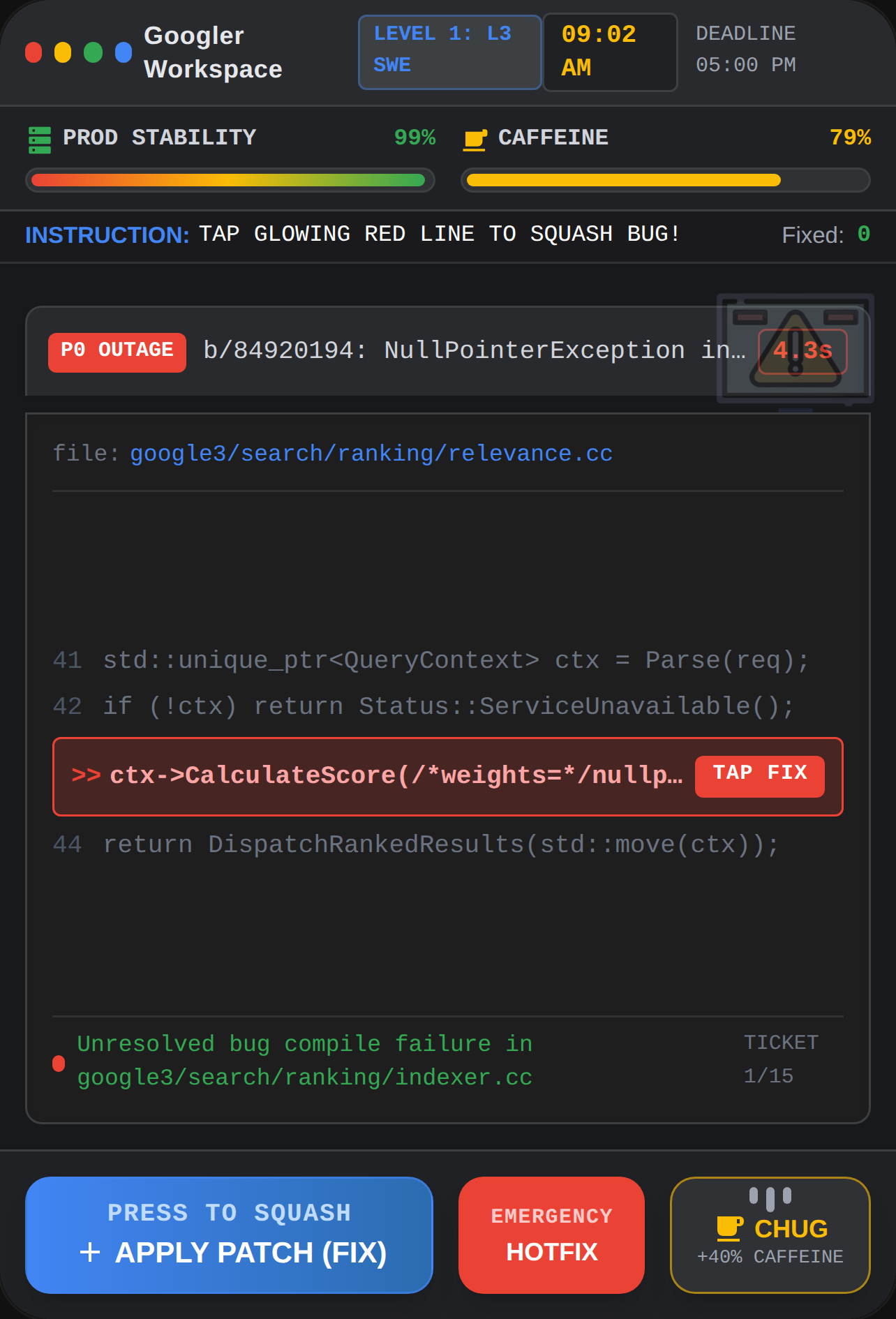
Task: Open the relevance.cc file path link
Action: click(371, 454)
